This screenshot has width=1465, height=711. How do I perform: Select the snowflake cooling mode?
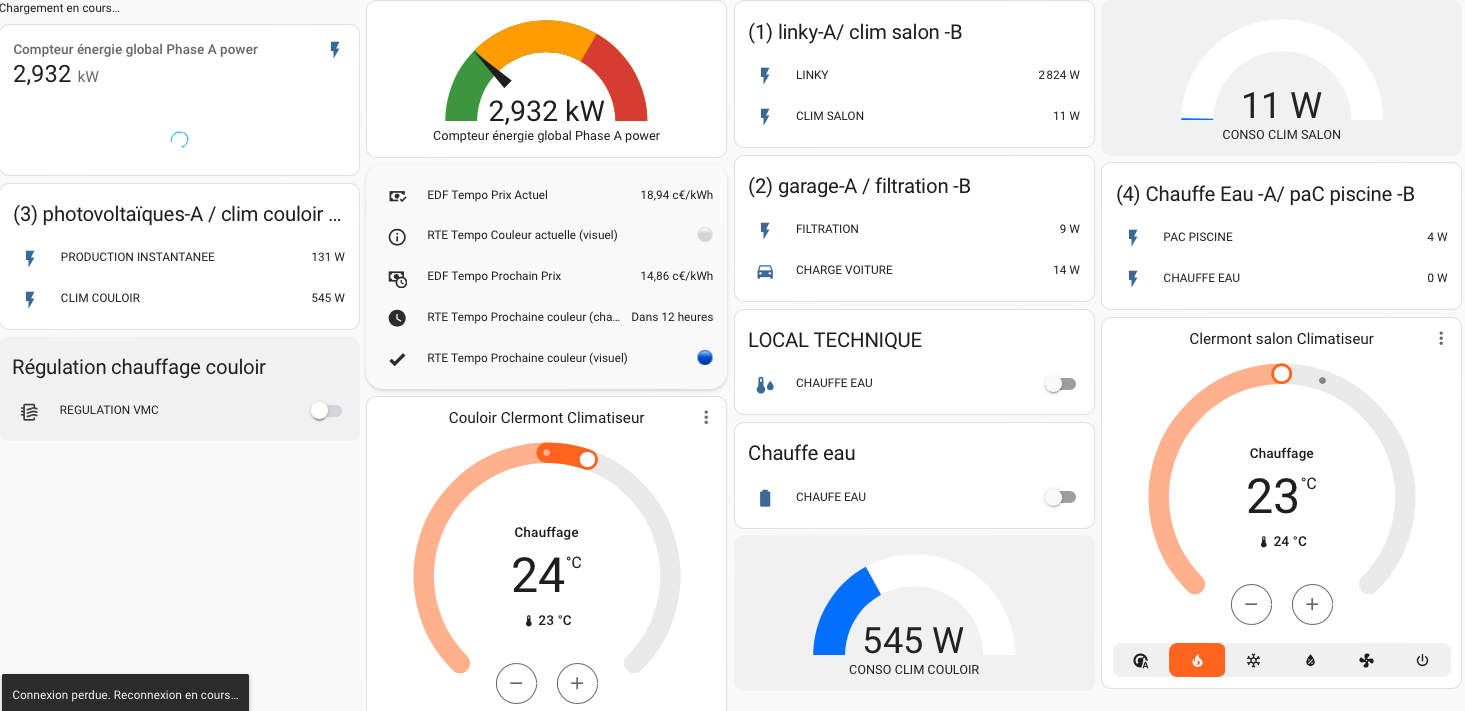[x=1253, y=660]
